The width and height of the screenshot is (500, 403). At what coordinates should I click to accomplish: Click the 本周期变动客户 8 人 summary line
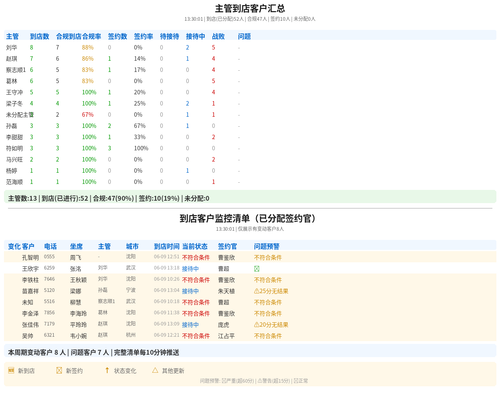(x=93, y=352)
